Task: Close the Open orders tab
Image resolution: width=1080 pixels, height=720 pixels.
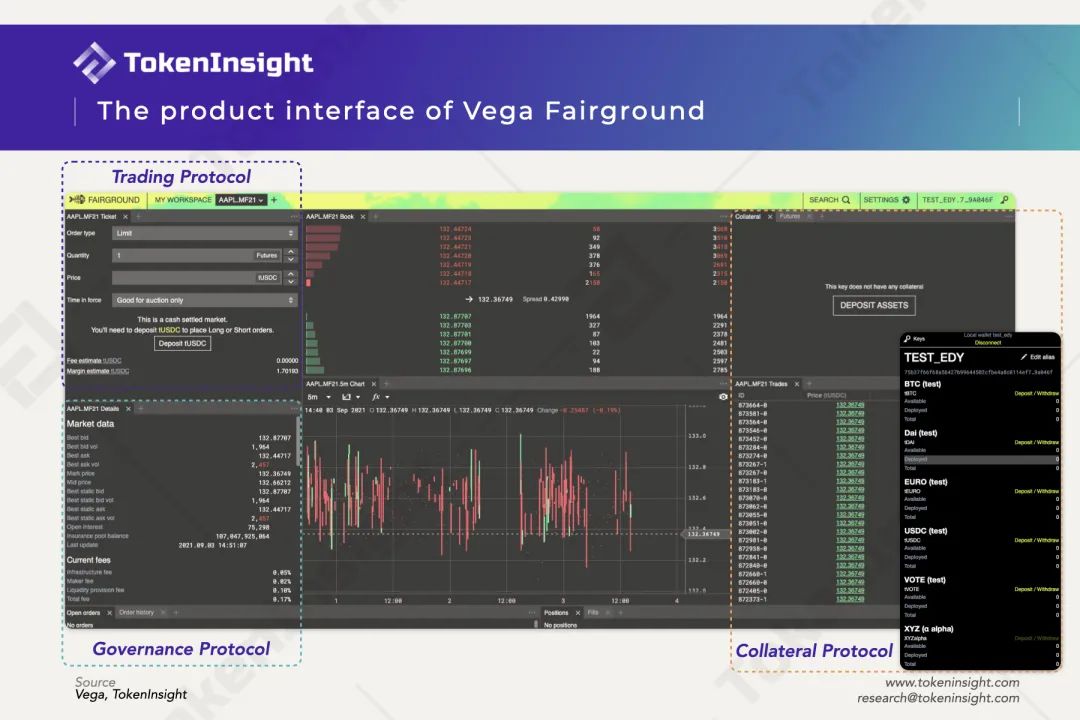Action: pos(110,613)
